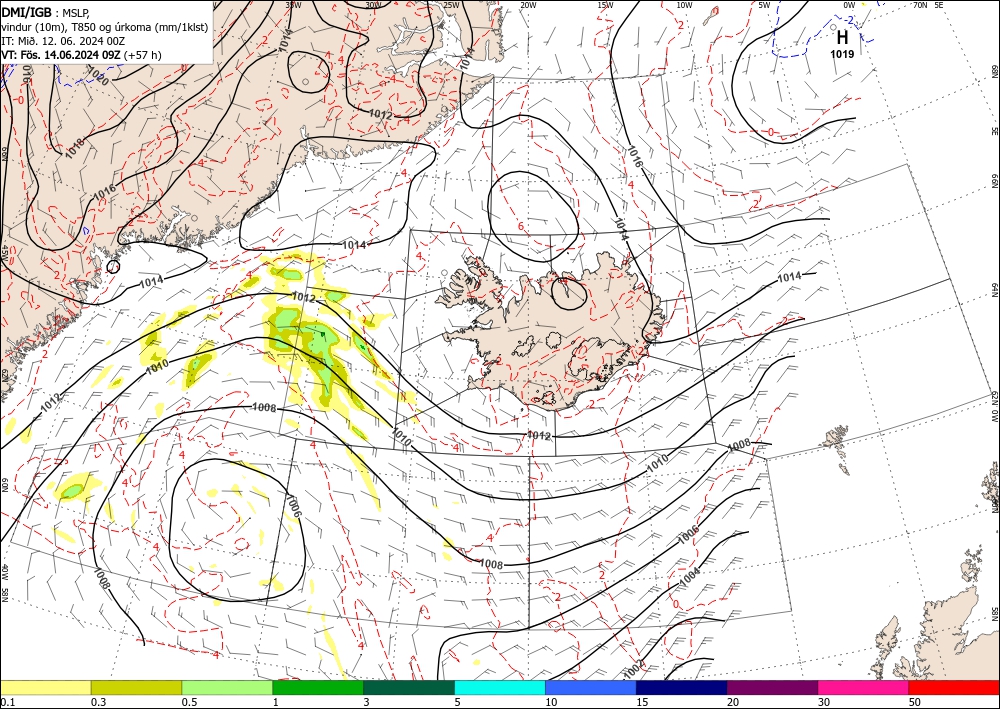
Task: Click the '25W' longitude label
Action: click(x=451, y=5)
